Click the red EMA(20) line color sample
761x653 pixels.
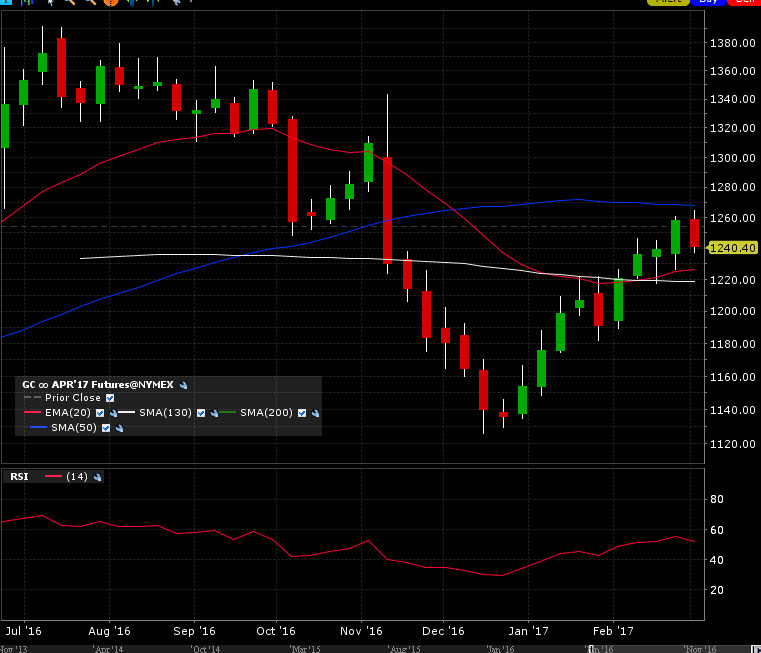pyautogui.click(x=32, y=413)
